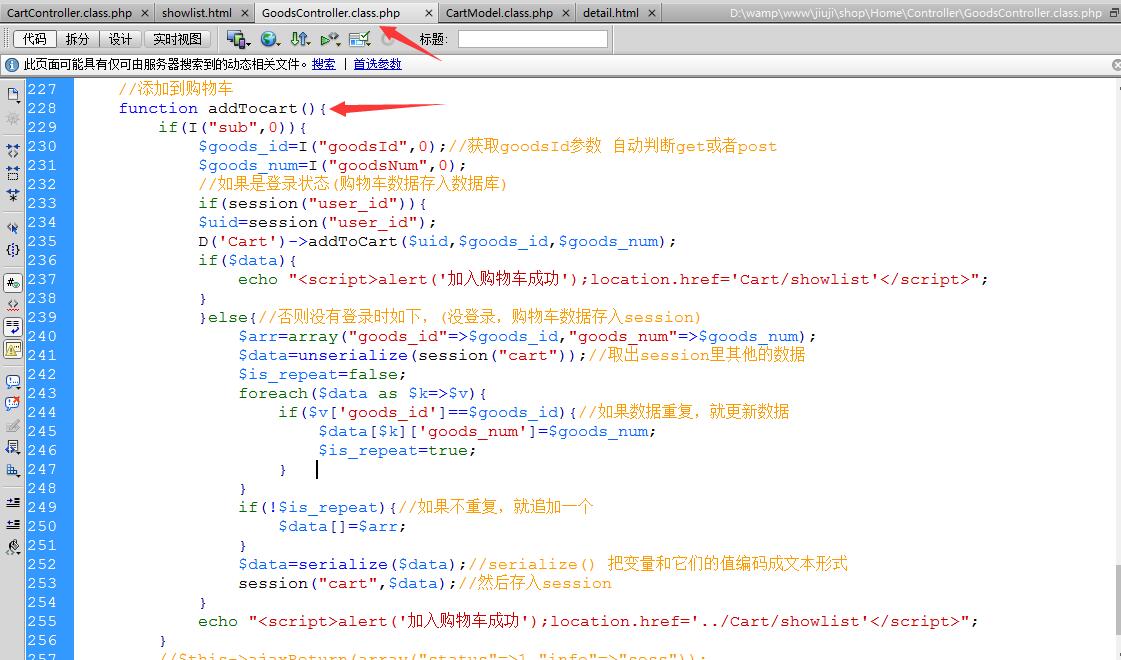Viewport: 1121px width, 660px height.
Task: Open the Multiscreen preview icon dropdown
Action: click(x=238, y=39)
